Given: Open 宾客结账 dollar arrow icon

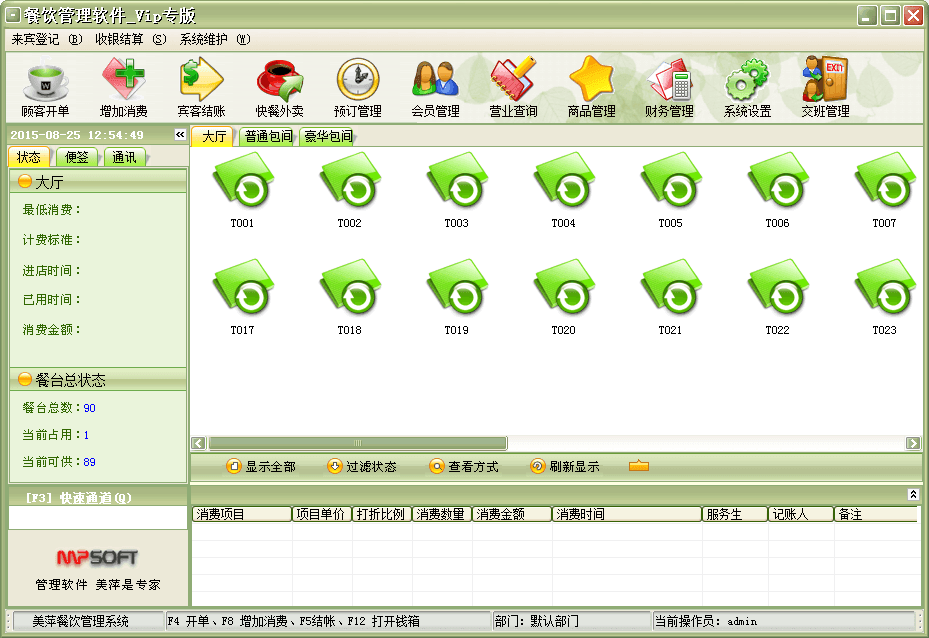Looking at the screenshot, I should point(201,79).
